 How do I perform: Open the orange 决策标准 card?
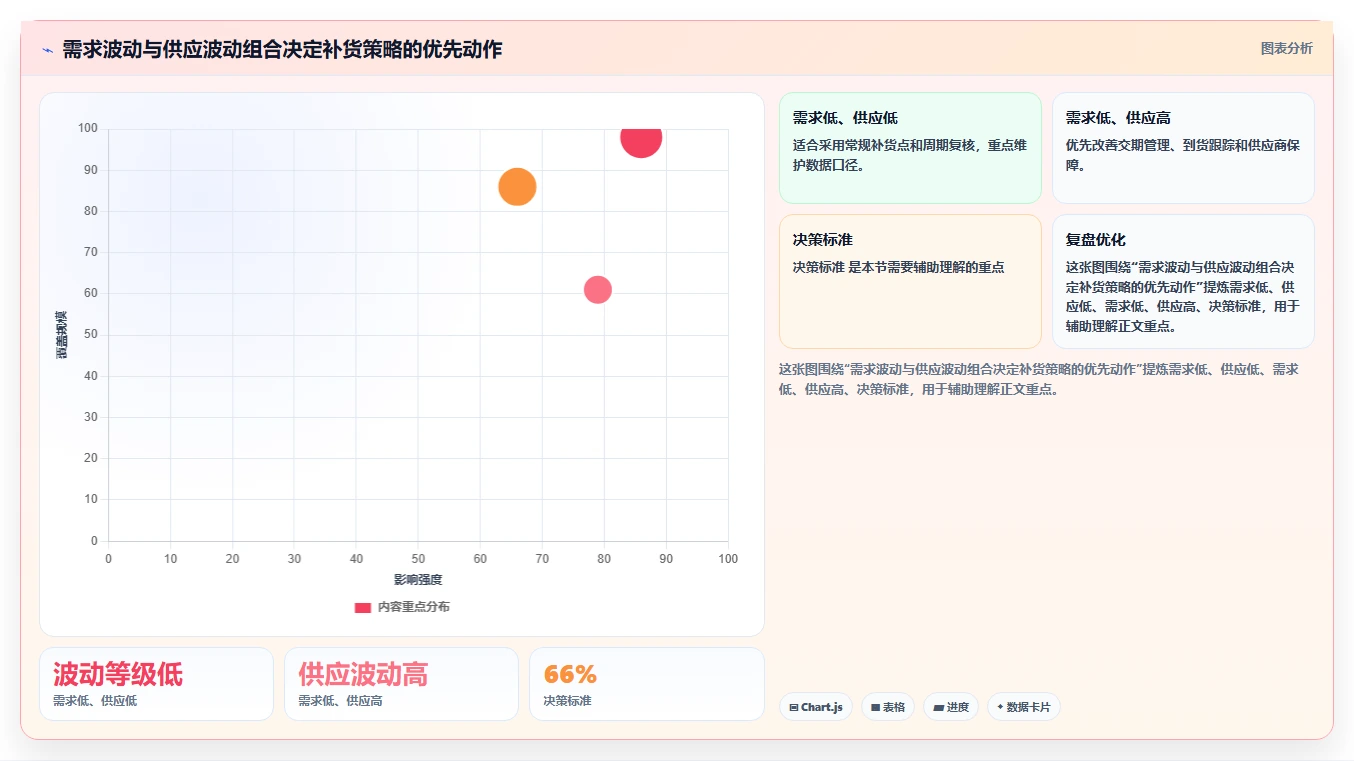(x=910, y=281)
